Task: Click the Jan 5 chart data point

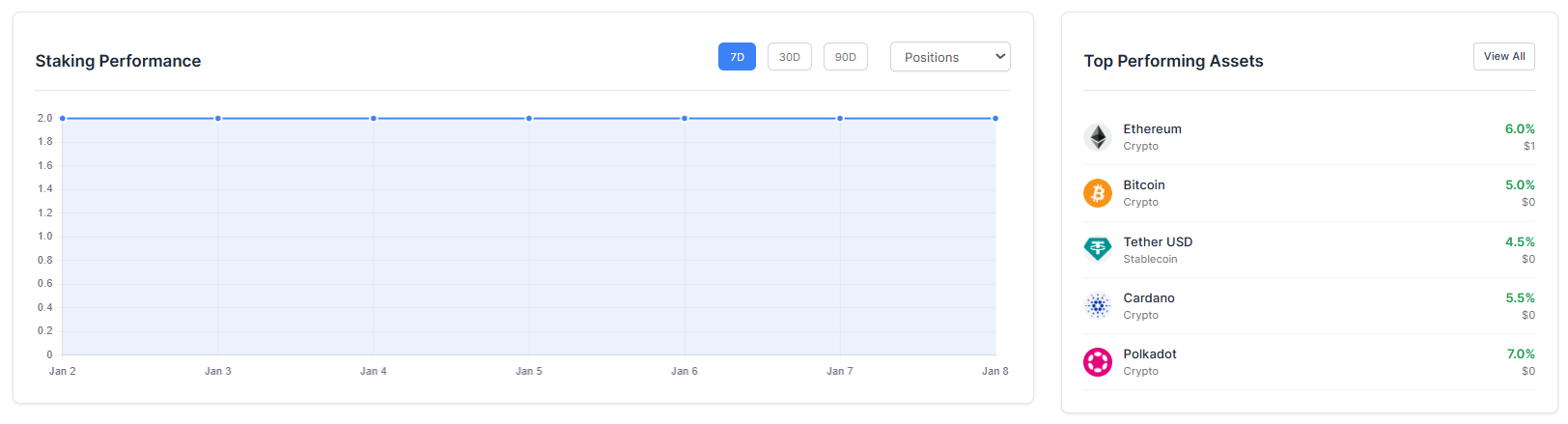Action: pyautogui.click(x=529, y=119)
